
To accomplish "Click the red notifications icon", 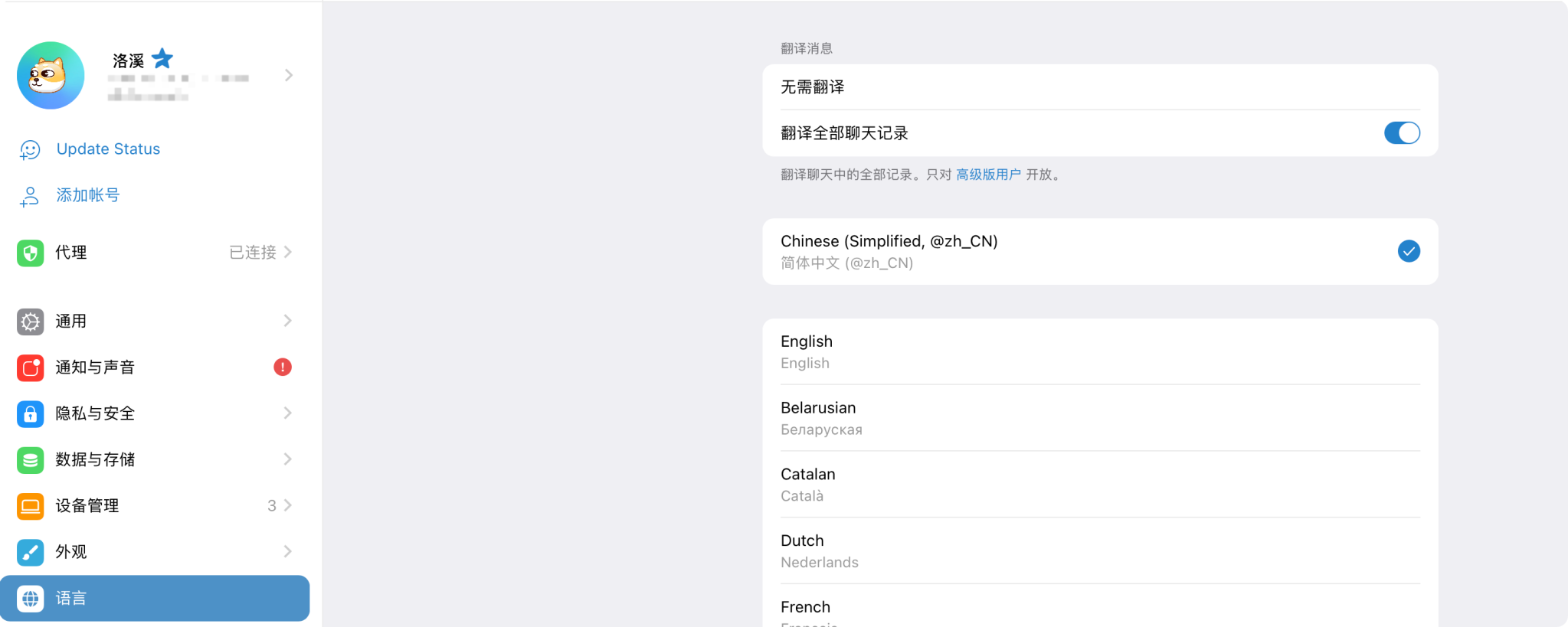I will coord(31,367).
